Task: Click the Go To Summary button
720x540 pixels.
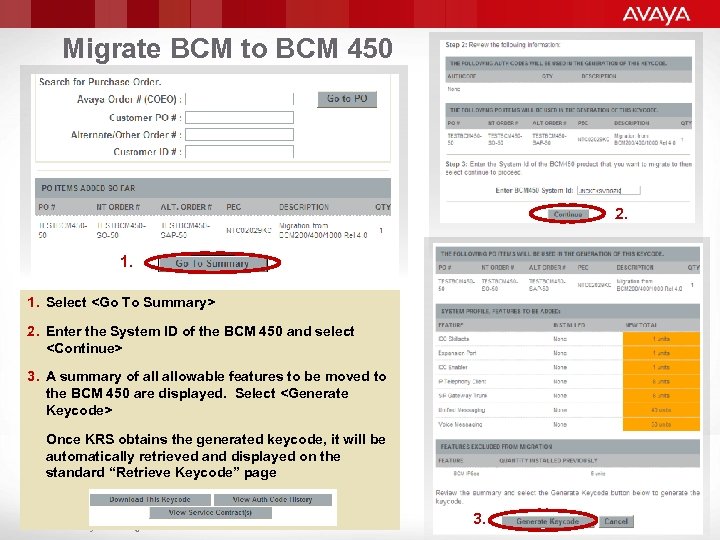Action: pos(213,263)
